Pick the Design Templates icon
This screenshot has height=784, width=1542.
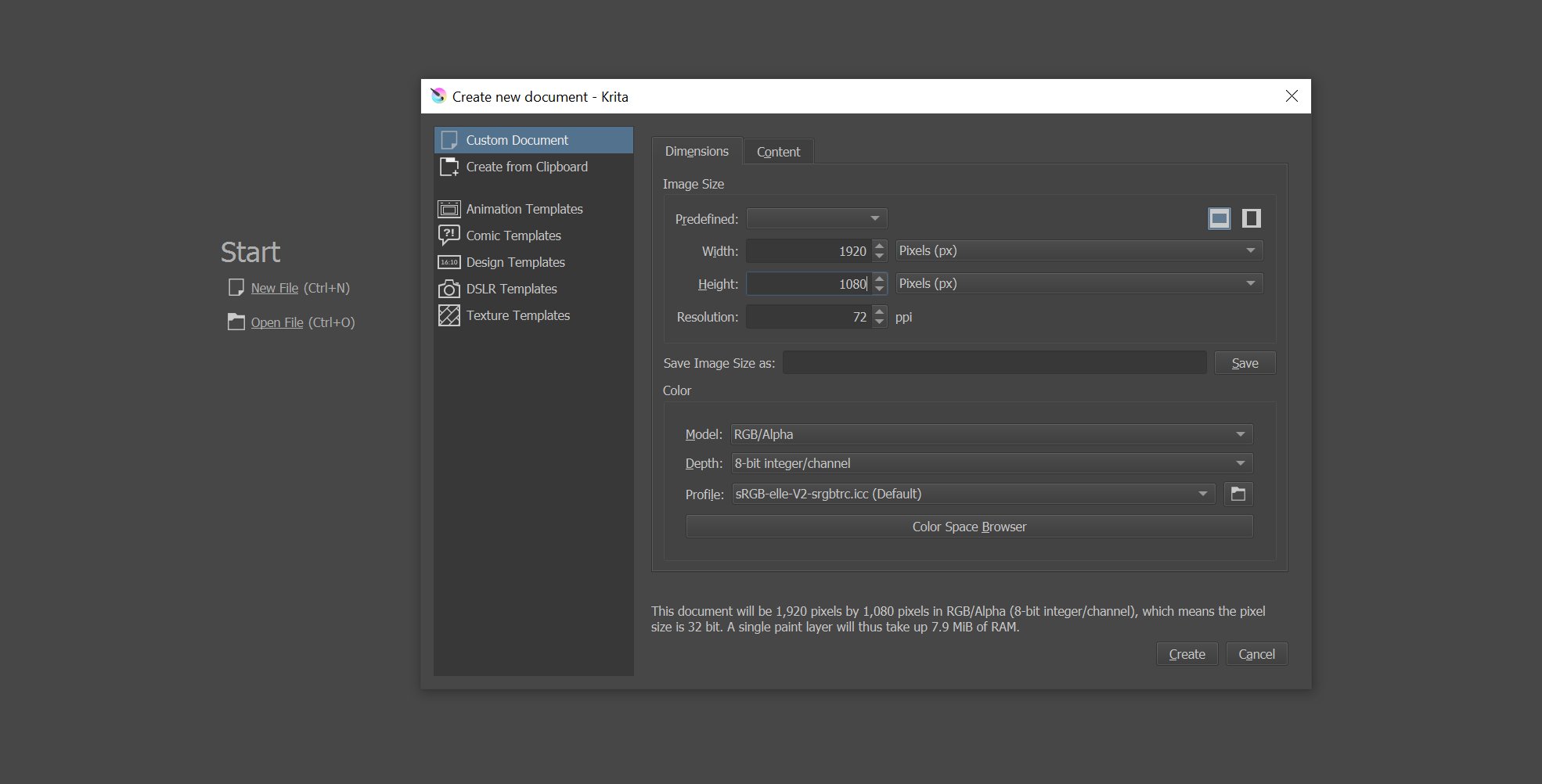[449, 262]
